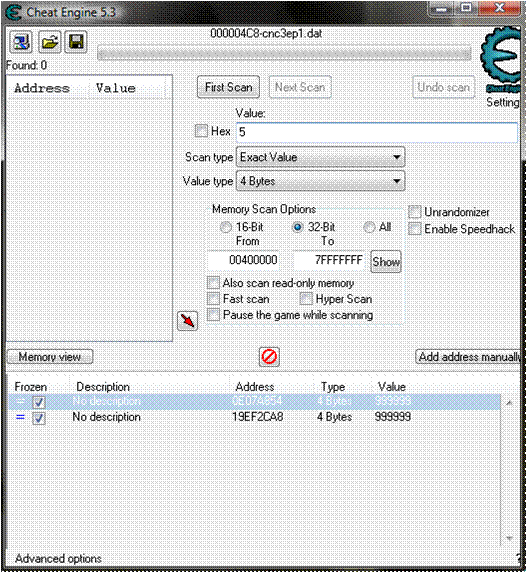
Task: Open a cheat table via folder icon
Action: (x=50, y=42)
